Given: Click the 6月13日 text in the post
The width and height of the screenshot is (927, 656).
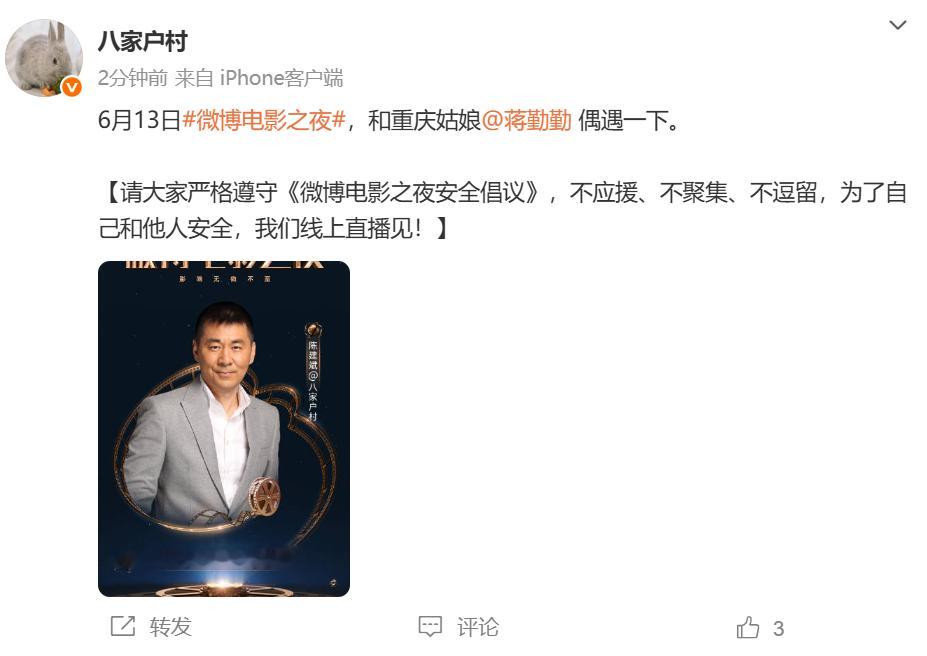Looking at the screenshot, I should click(140, 121).
